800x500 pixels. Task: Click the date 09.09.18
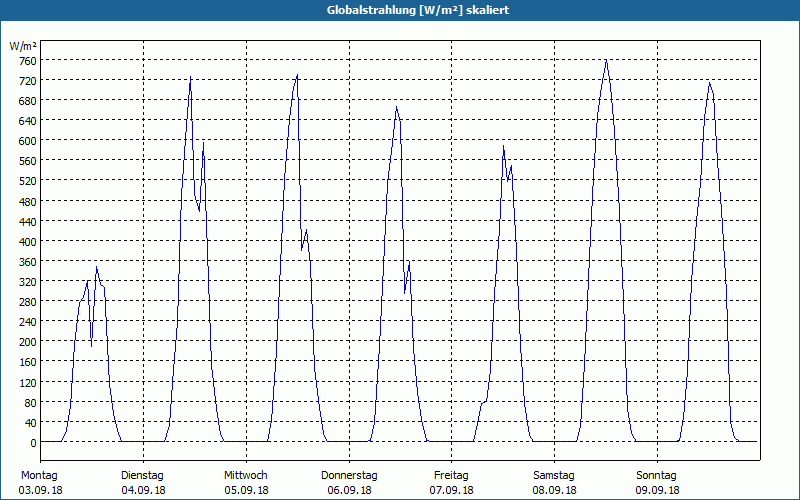point(658,490)
